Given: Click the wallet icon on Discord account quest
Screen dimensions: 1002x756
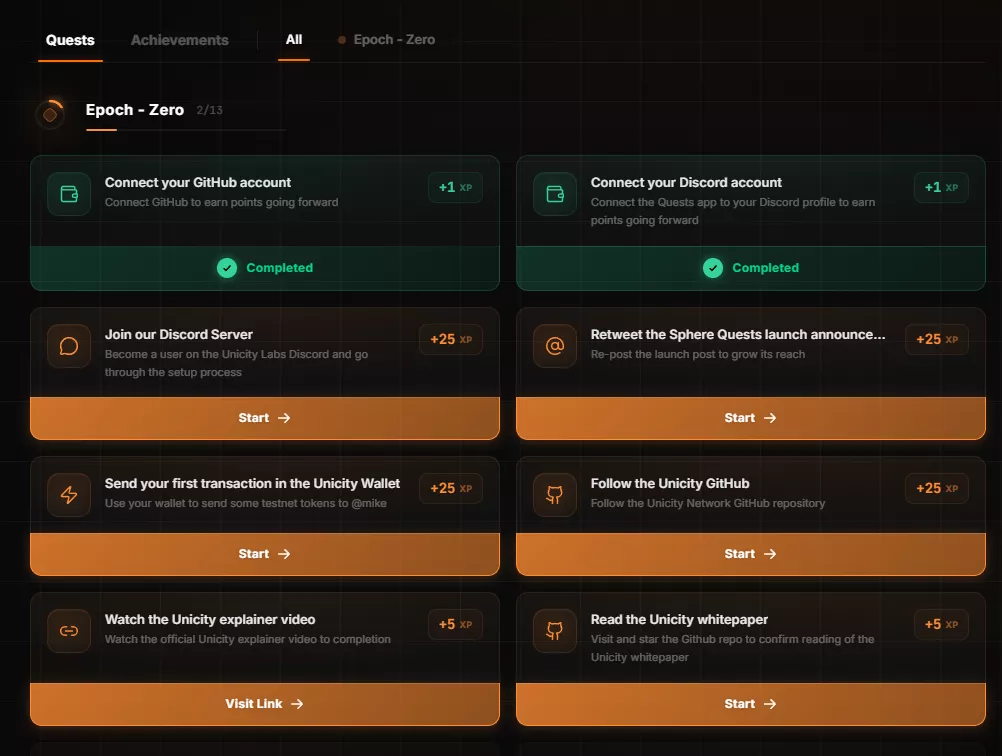Looking at the screenshot, I should [555, 194].
